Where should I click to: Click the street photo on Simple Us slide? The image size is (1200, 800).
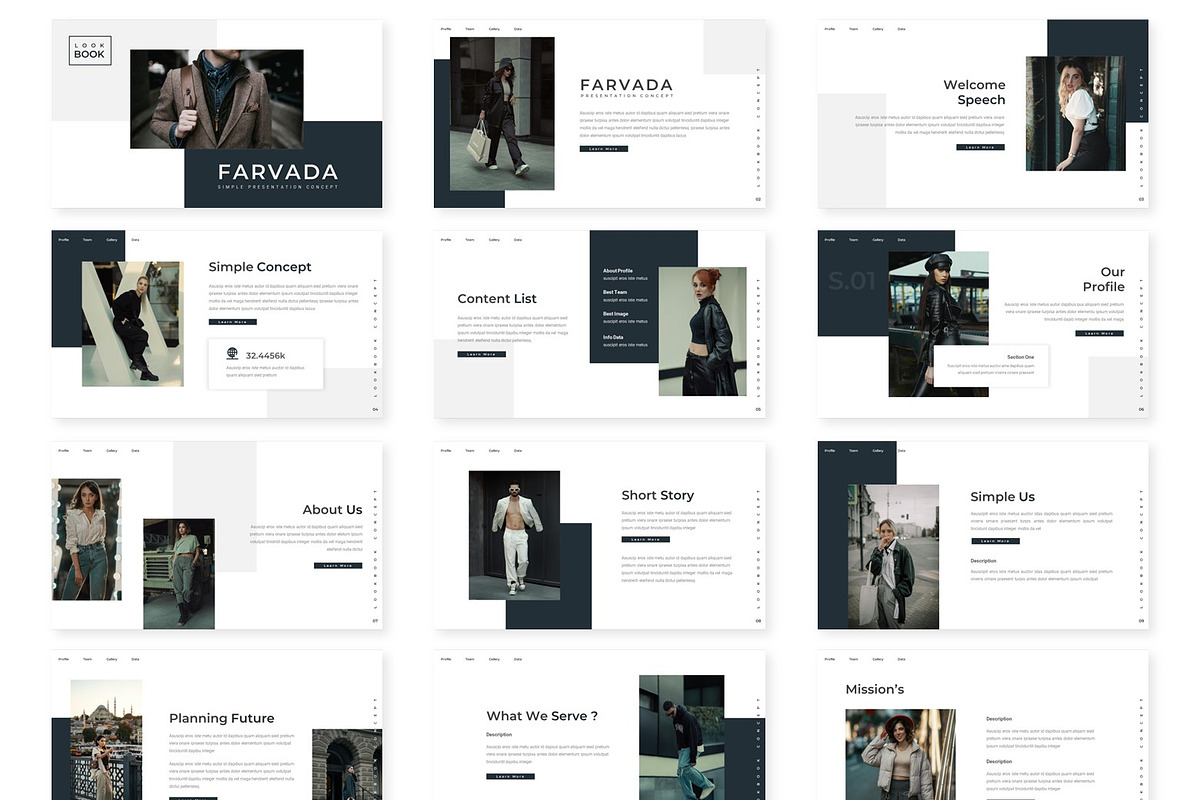893,557
